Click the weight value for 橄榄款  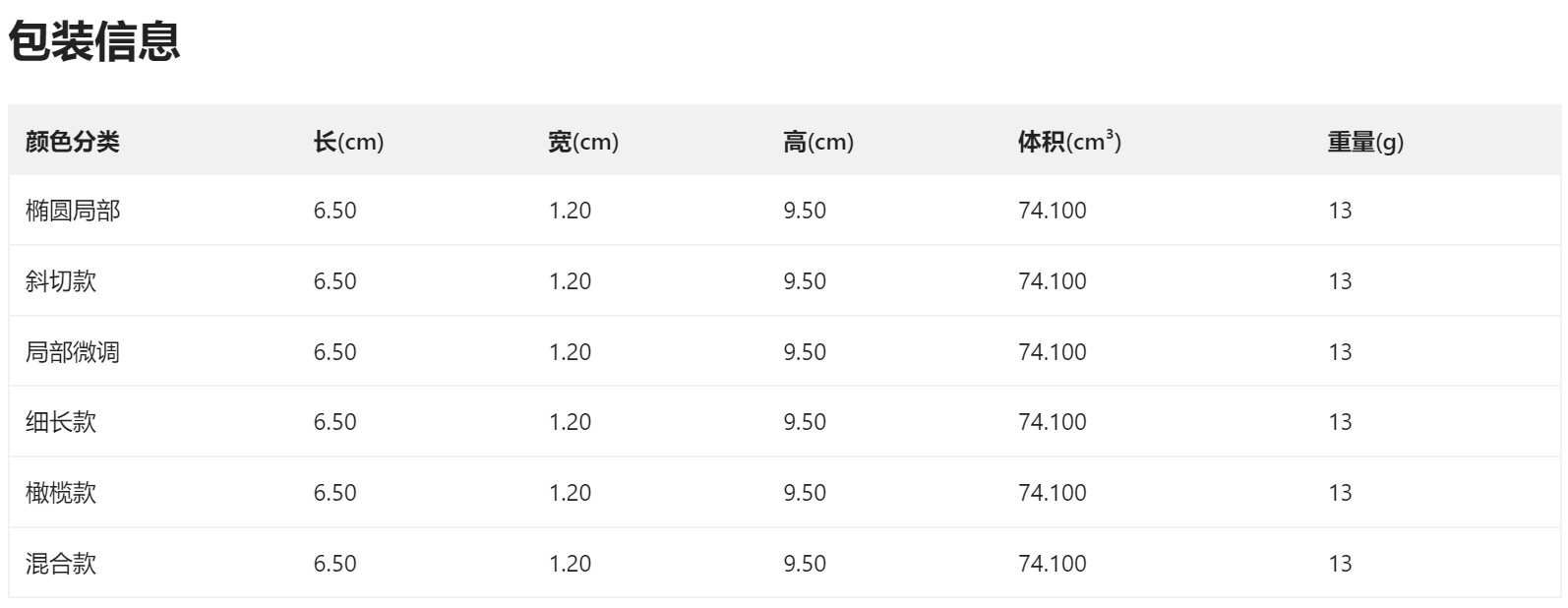(x=1340, y=493)
